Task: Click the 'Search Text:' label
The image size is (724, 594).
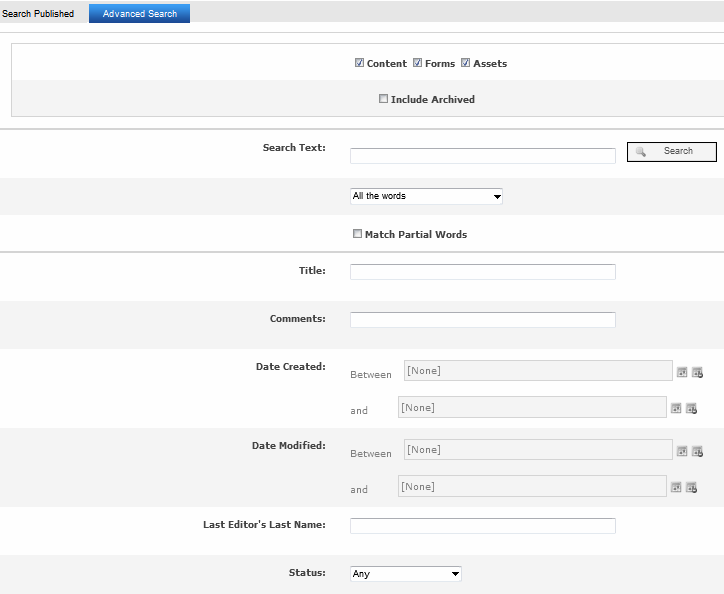Action: coord(294,148)
